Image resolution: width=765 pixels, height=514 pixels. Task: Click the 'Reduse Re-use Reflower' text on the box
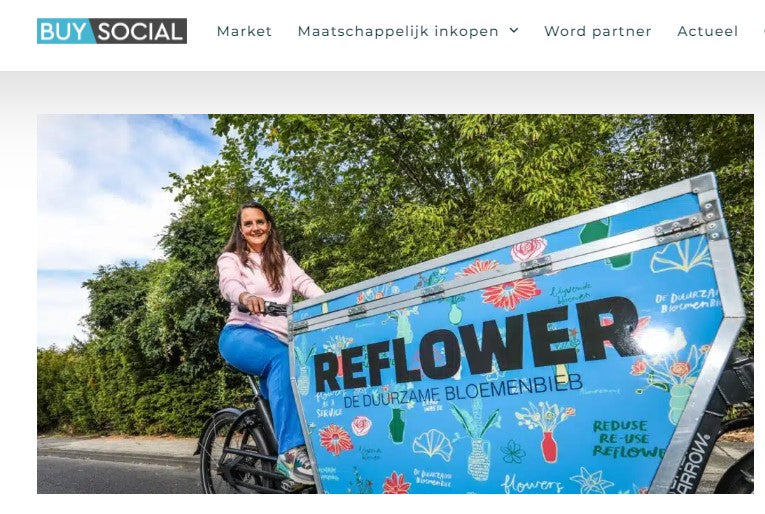(627, 439)
